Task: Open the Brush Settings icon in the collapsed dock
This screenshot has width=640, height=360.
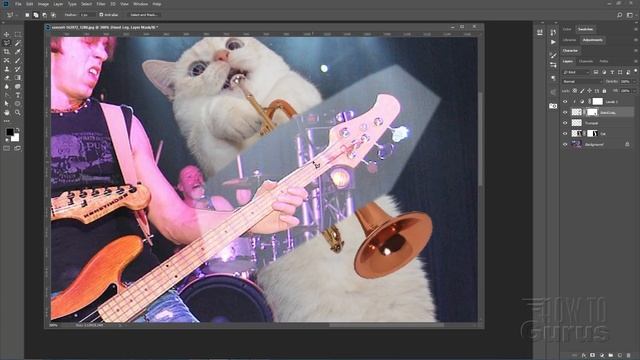Action: click(553, 55)
